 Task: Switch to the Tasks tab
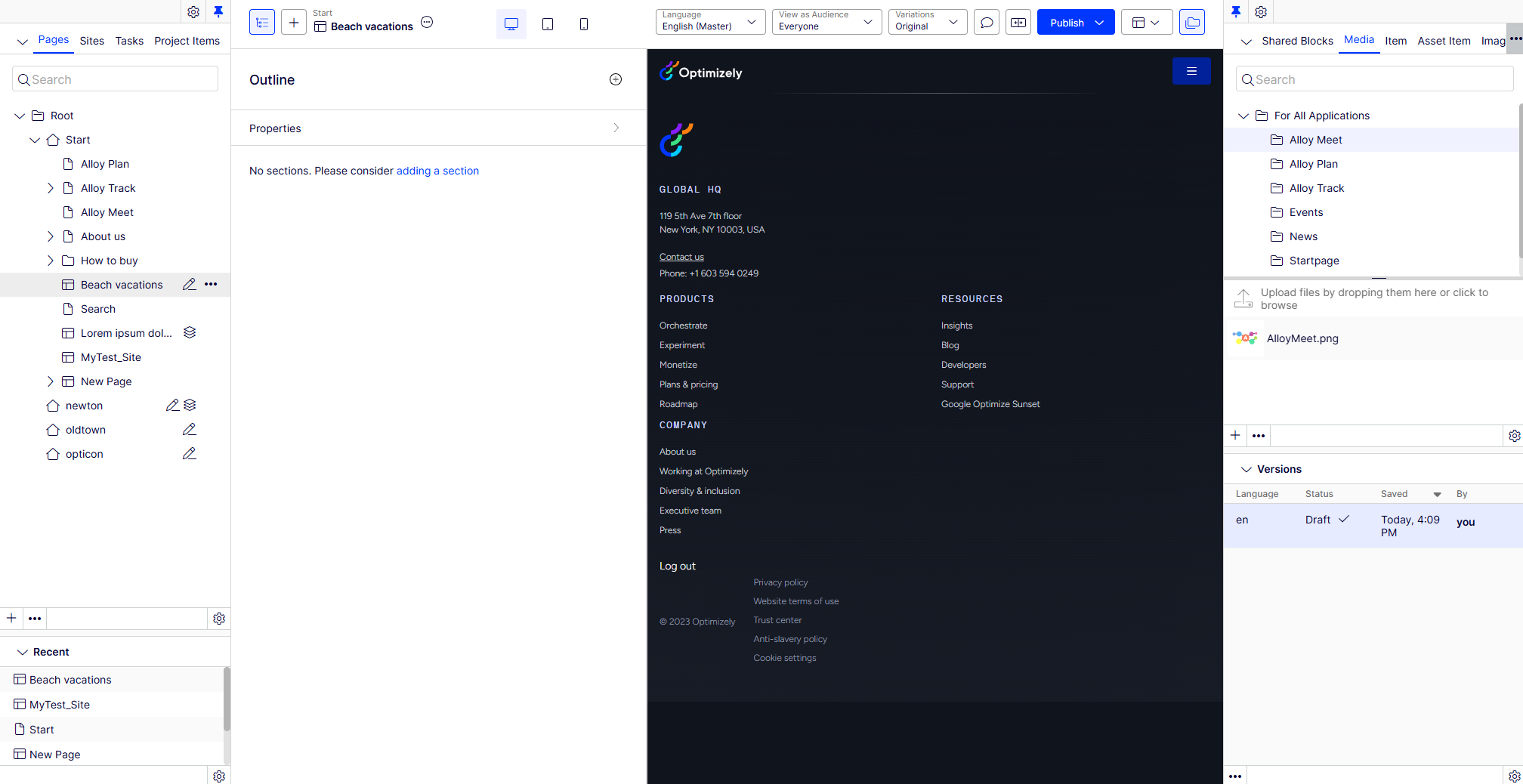click(x=129, y=41)
